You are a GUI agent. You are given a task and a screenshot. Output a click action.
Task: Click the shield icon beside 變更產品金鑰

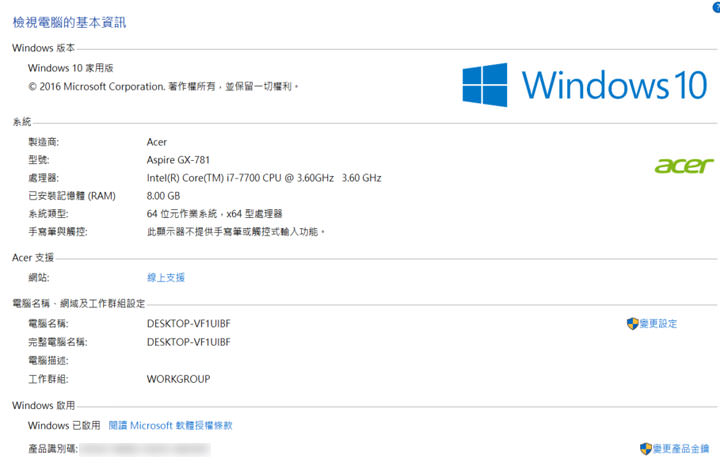646,448
